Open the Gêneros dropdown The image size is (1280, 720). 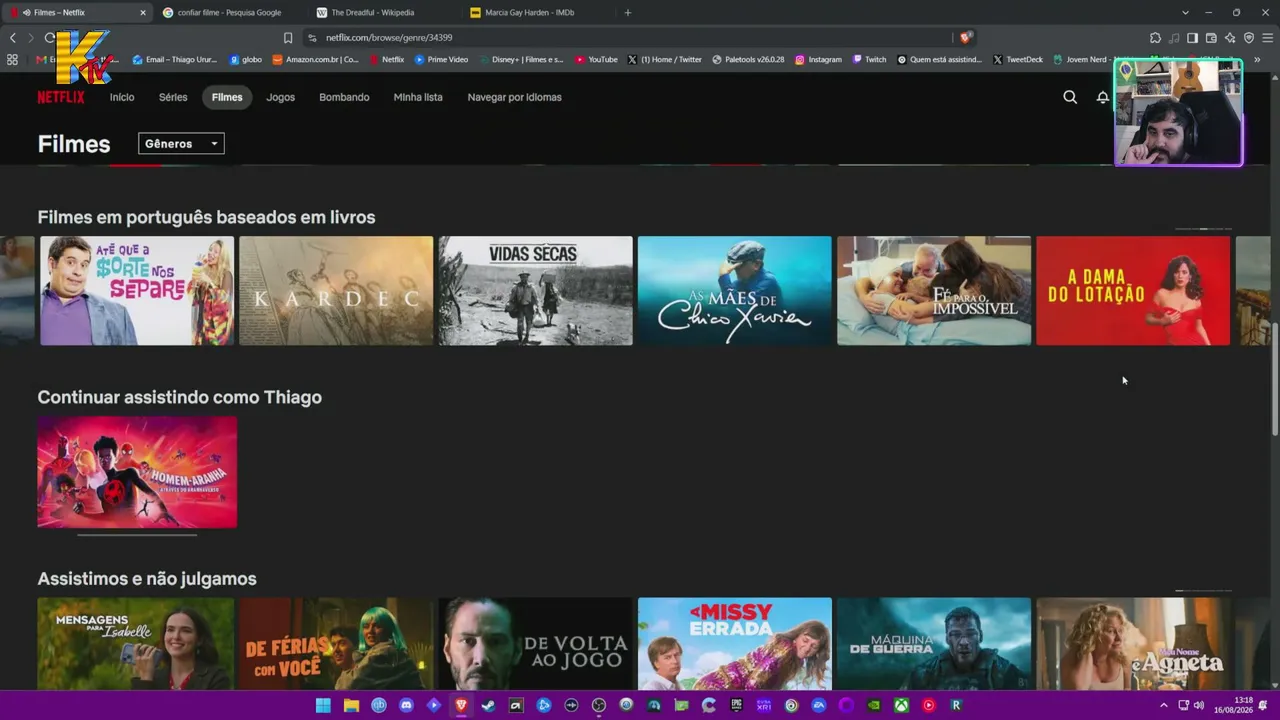coord(181,144)
